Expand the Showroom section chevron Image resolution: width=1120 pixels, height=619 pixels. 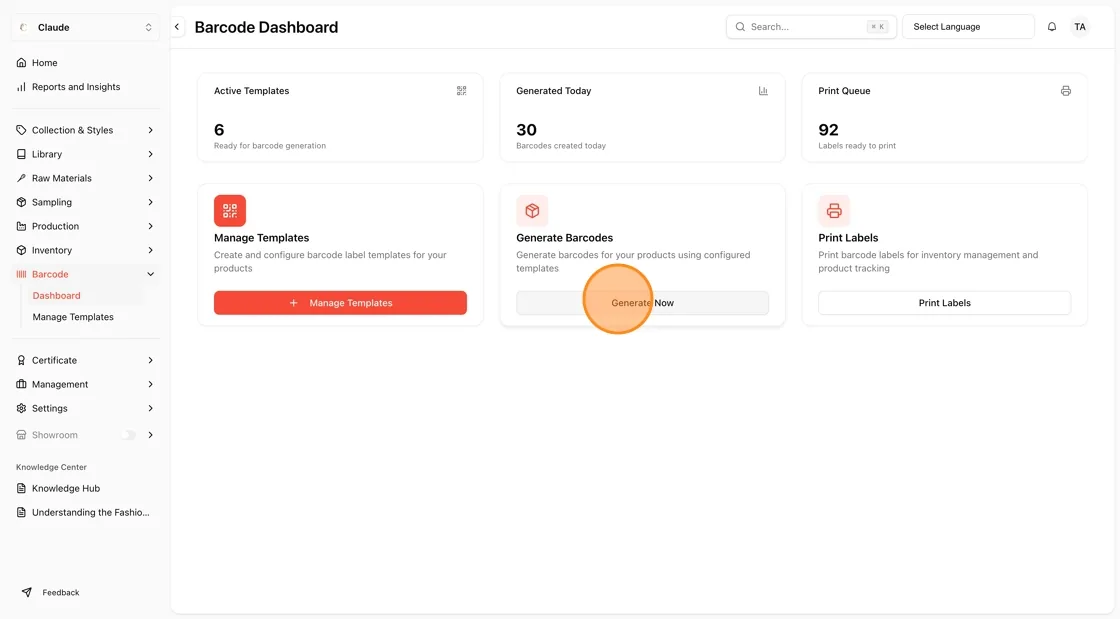click(150, 435)
